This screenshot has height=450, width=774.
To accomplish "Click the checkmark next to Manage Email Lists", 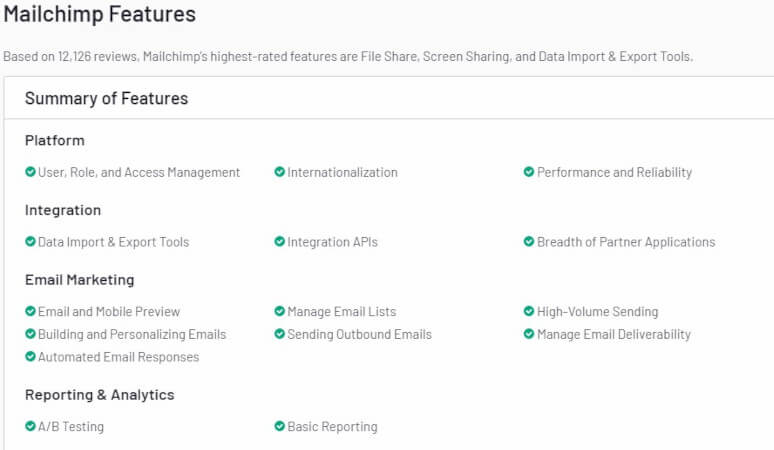I will coord(280,312).
